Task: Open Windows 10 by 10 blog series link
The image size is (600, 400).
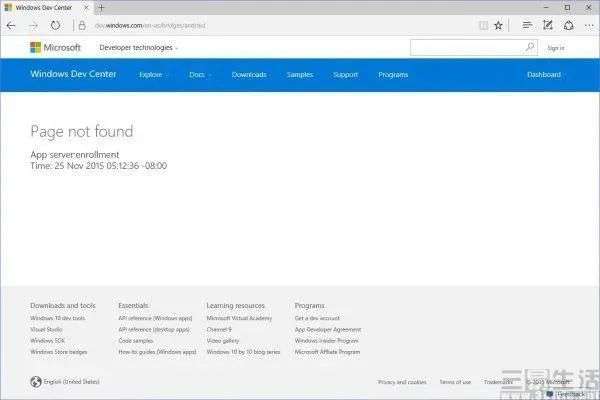Action: 243,352
